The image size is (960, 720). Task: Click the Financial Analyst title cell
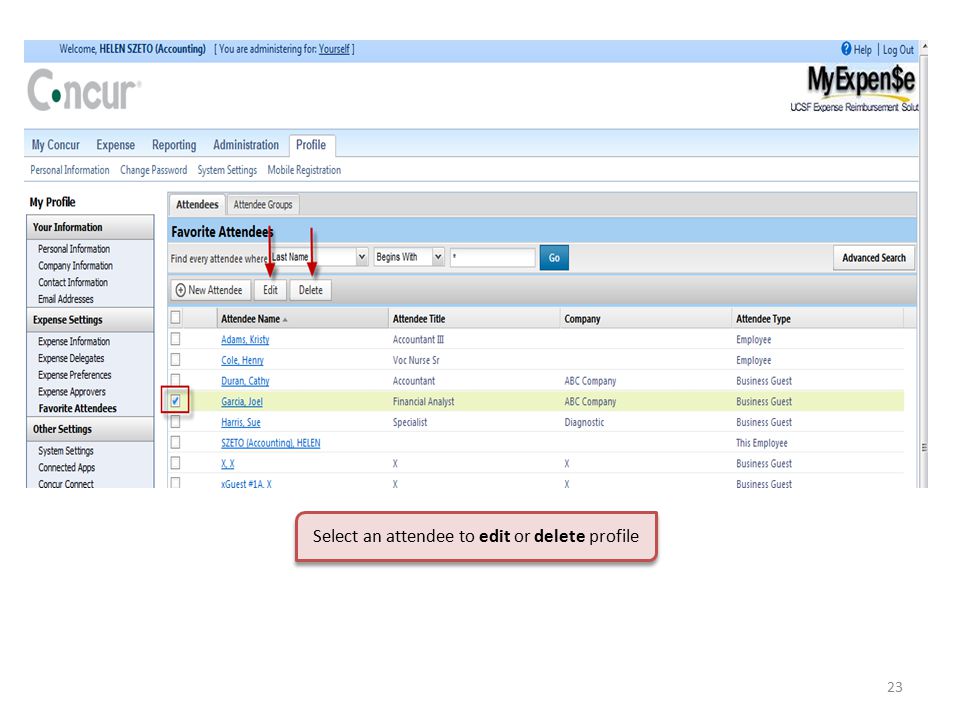(x=424, y=402)
